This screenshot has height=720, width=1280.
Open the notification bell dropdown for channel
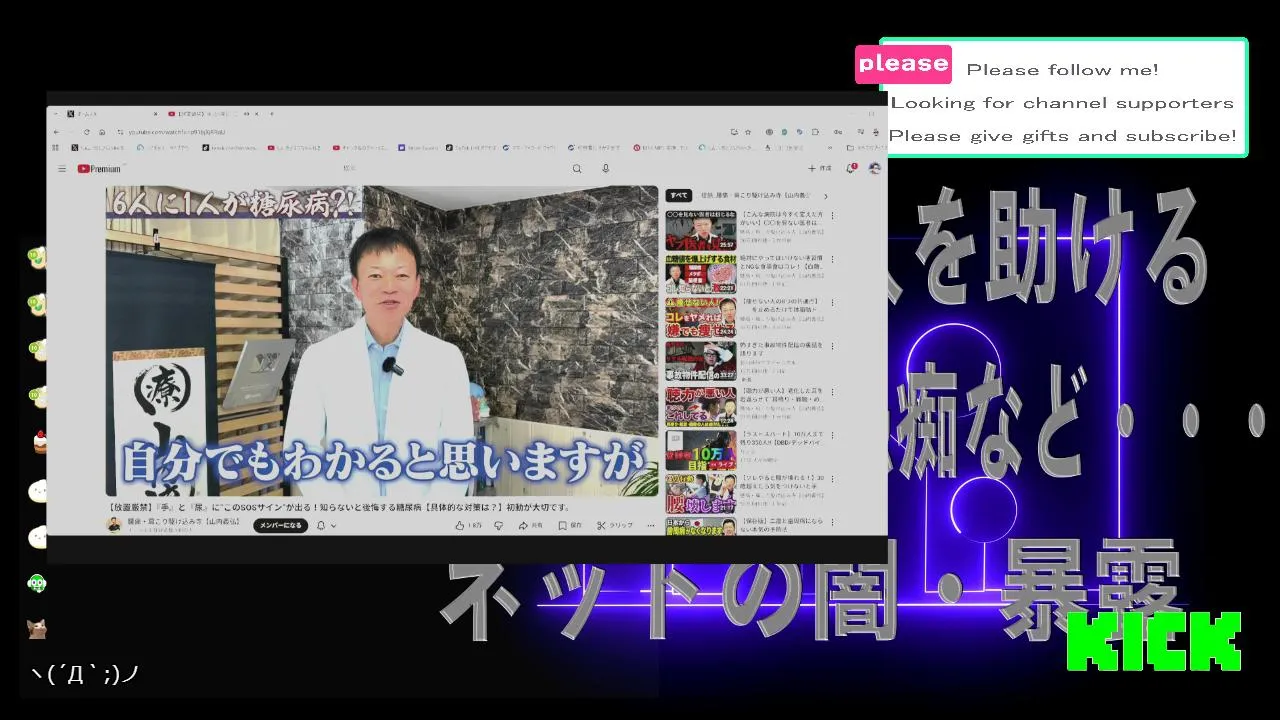[x=324, y=525]
